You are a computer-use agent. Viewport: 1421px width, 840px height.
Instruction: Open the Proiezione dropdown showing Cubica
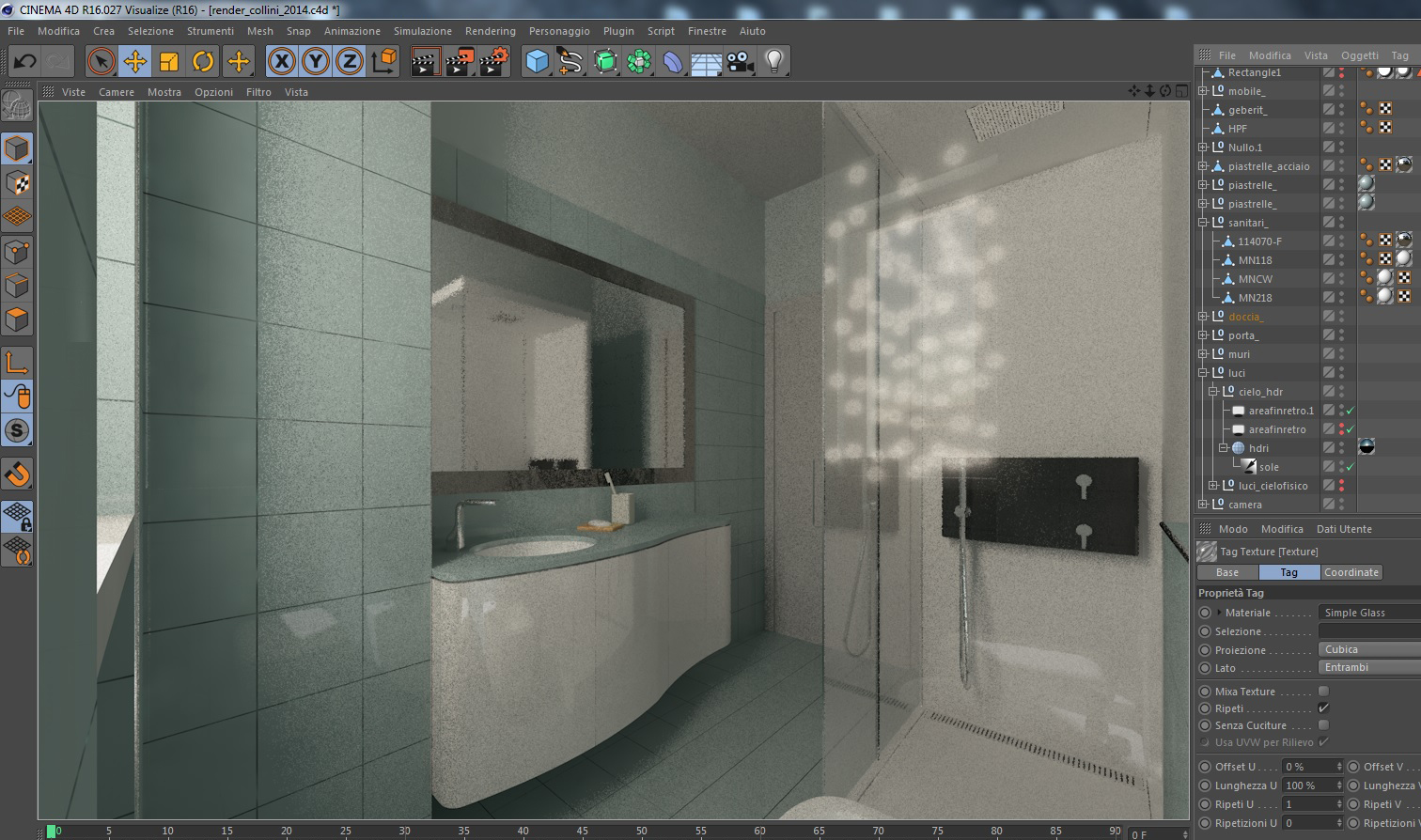tap(1369, 649)
